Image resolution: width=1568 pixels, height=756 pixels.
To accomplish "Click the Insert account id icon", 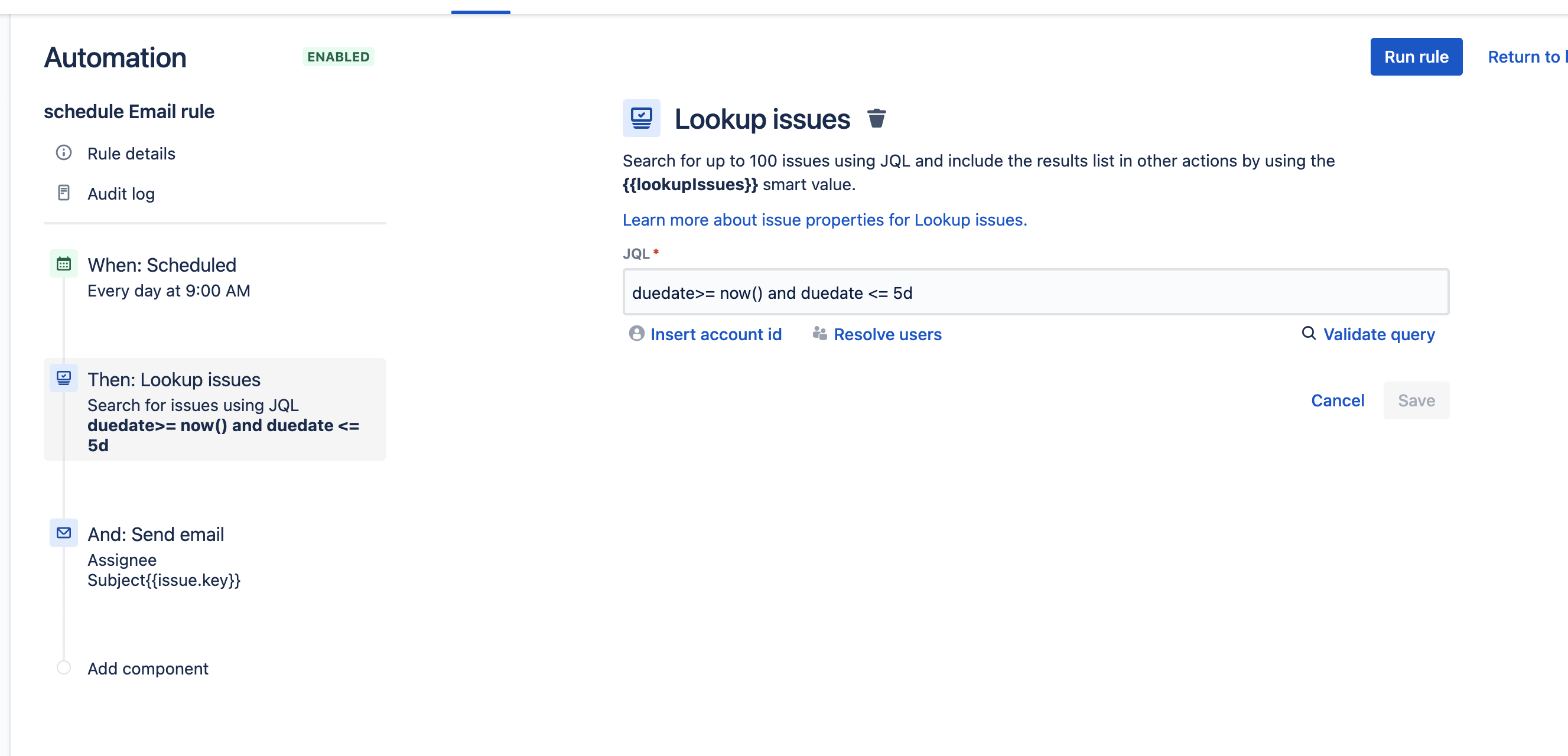I will pos(637,334).
